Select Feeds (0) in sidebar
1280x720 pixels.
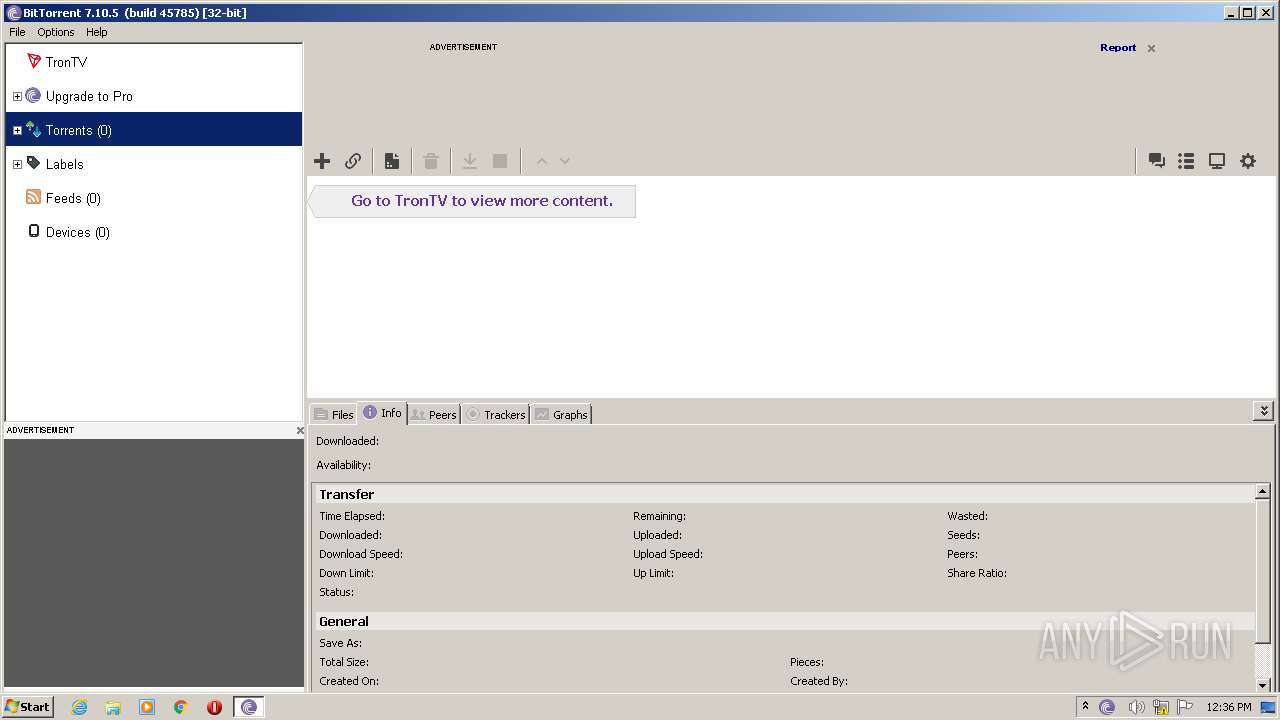point(154,198)
